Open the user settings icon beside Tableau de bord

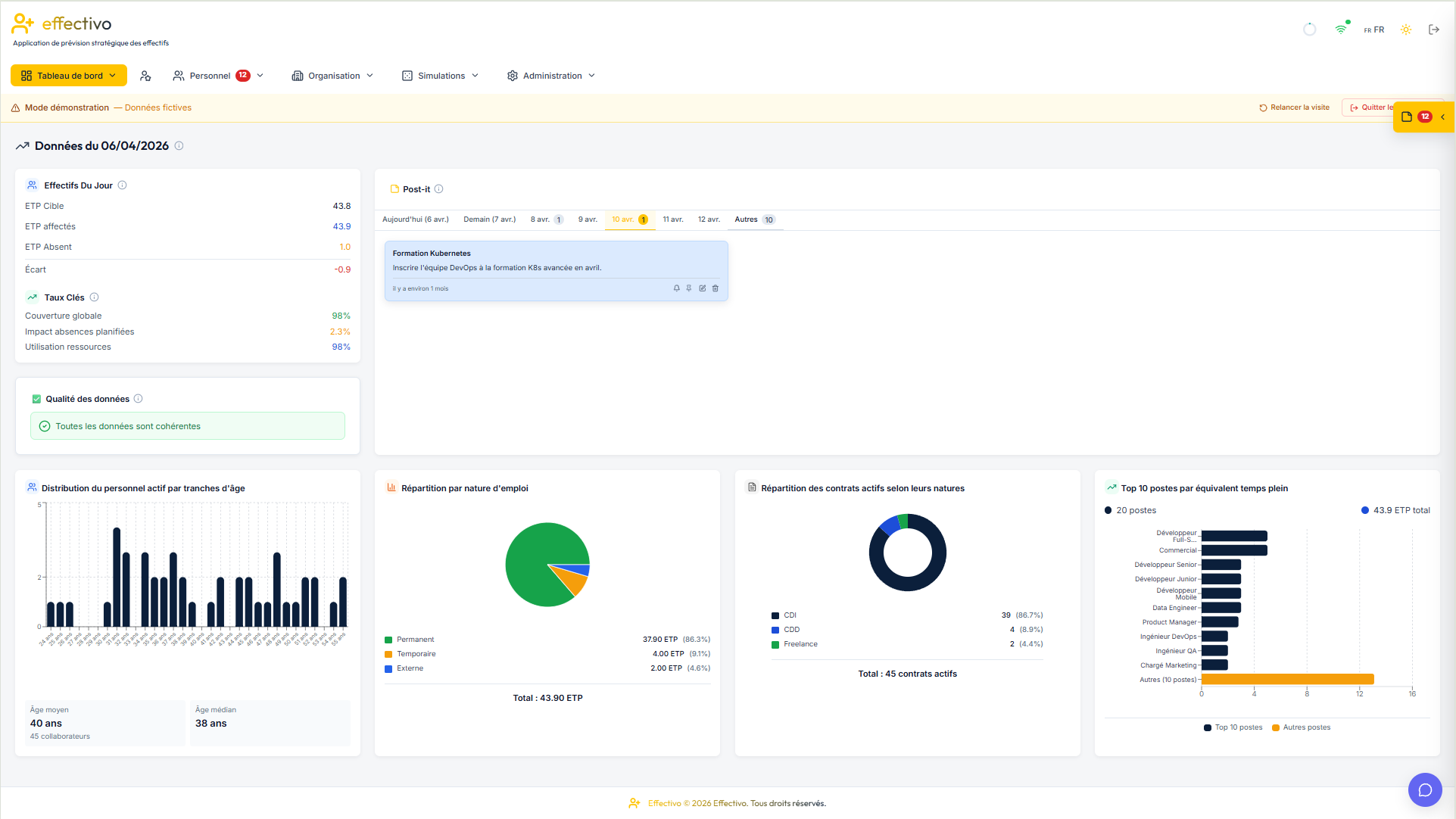tap(146, 76)
